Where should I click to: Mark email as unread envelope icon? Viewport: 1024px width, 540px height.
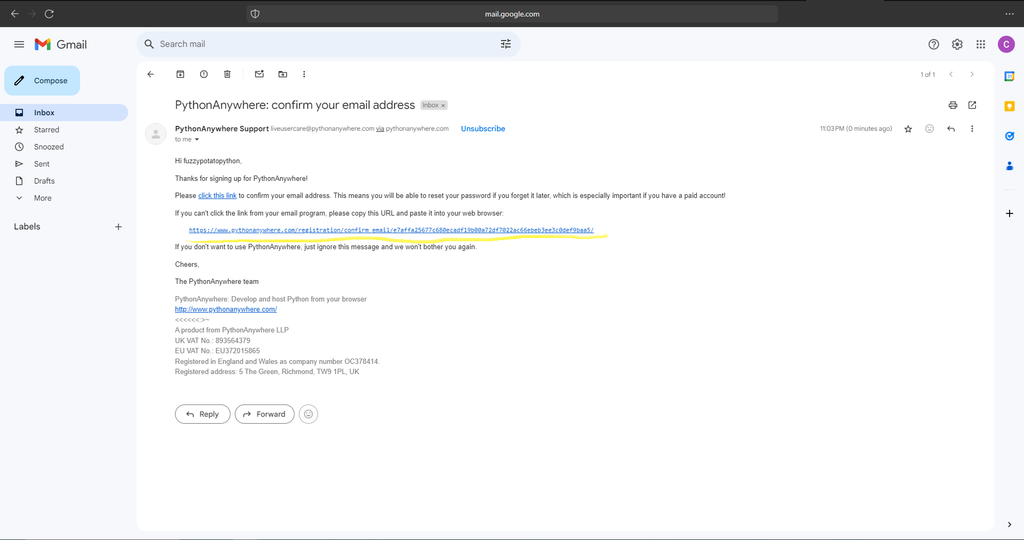pyautogui.click(x=259, y=74)
